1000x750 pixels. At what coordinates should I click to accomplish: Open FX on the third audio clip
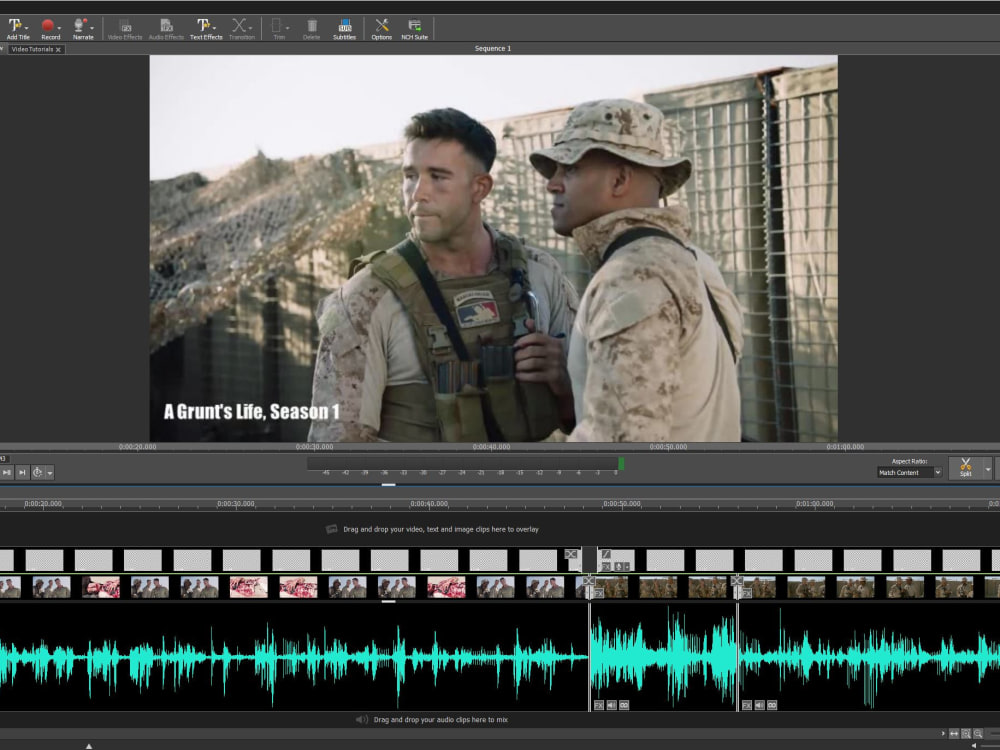[747, 705]
